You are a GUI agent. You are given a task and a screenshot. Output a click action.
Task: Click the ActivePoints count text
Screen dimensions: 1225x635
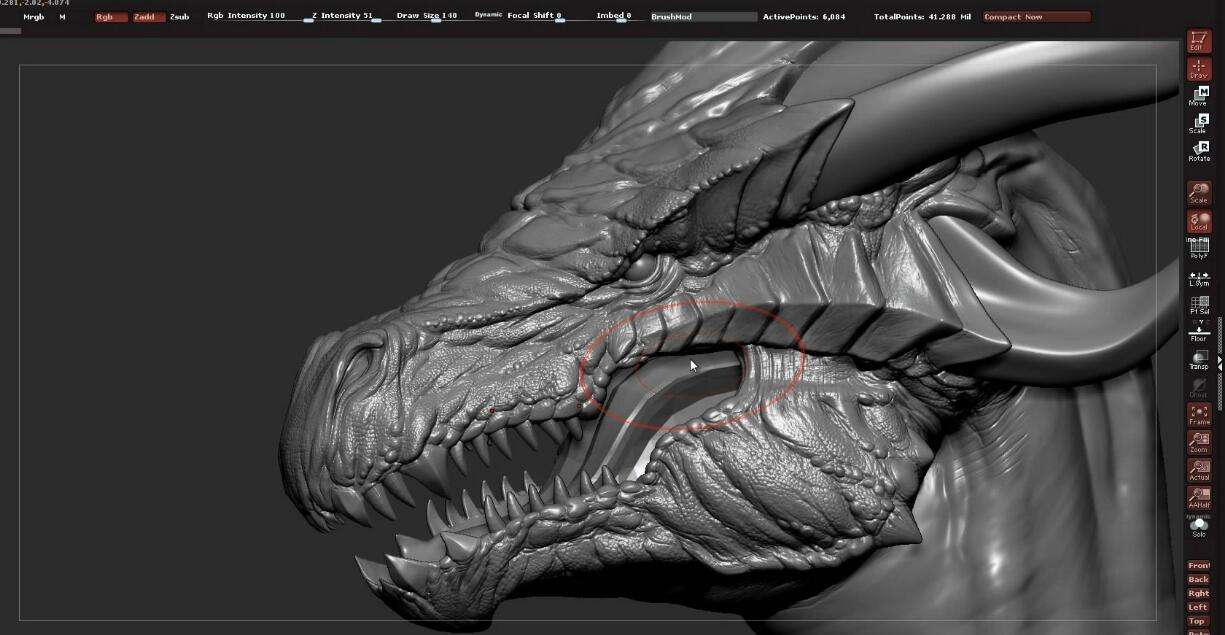(x=804, y=17)
